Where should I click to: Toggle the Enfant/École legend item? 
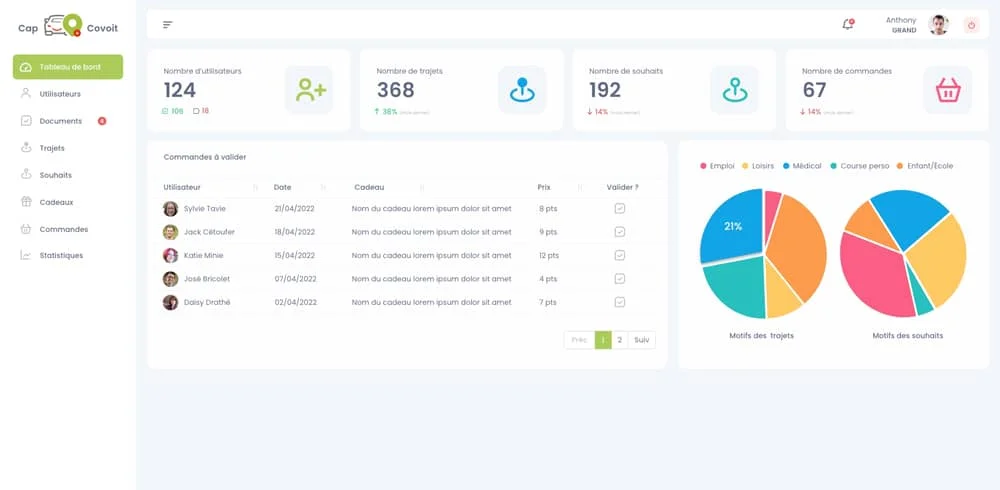click(x=925, y=166)
